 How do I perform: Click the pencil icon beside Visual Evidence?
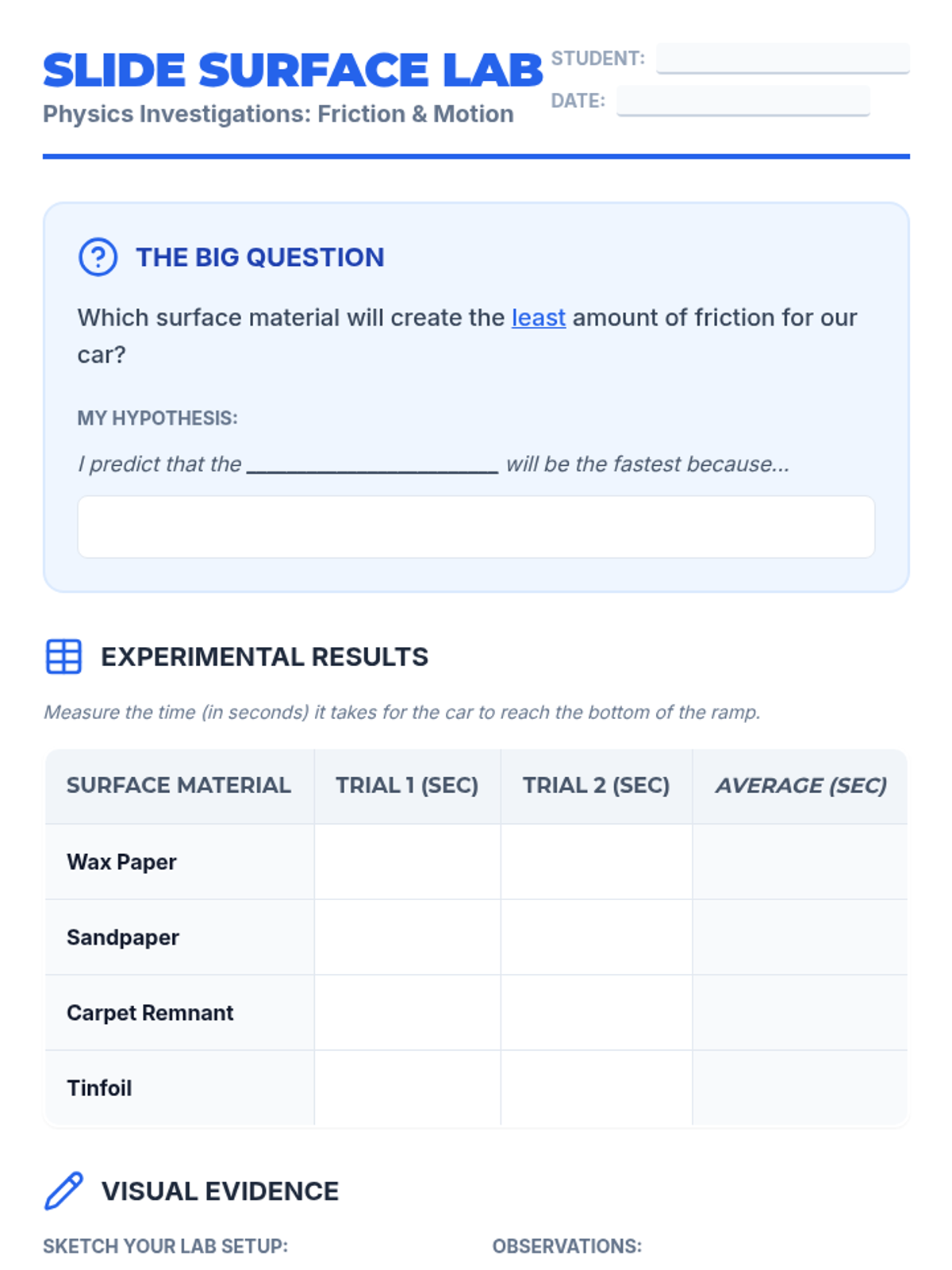click(63, 1191)
